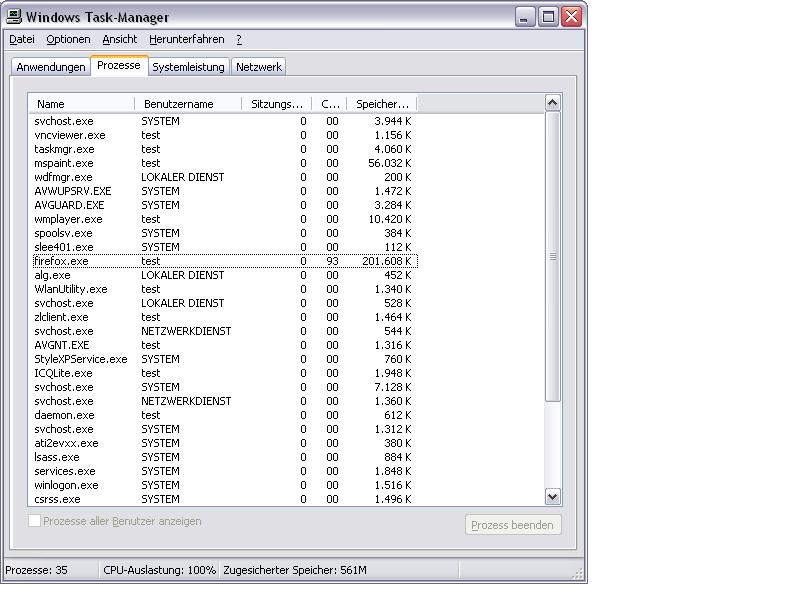Click Prozesse: 35 in status bar
Screen dimensions: 800x600
[x=36, y=570]
